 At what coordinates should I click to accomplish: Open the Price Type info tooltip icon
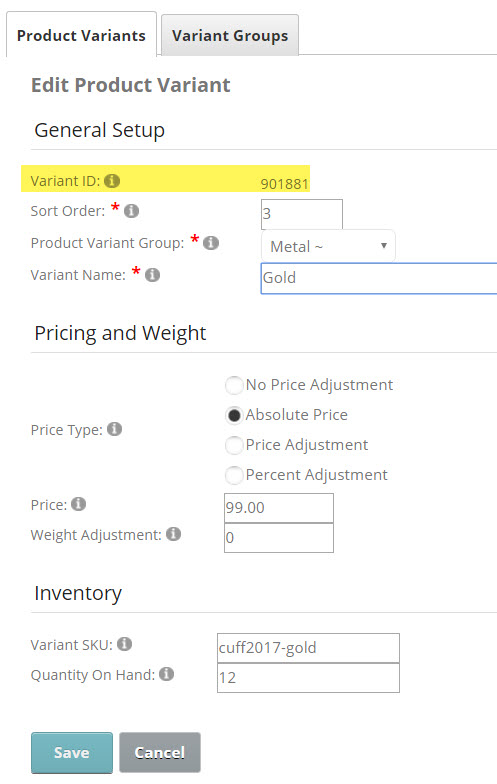coord(114,429)
